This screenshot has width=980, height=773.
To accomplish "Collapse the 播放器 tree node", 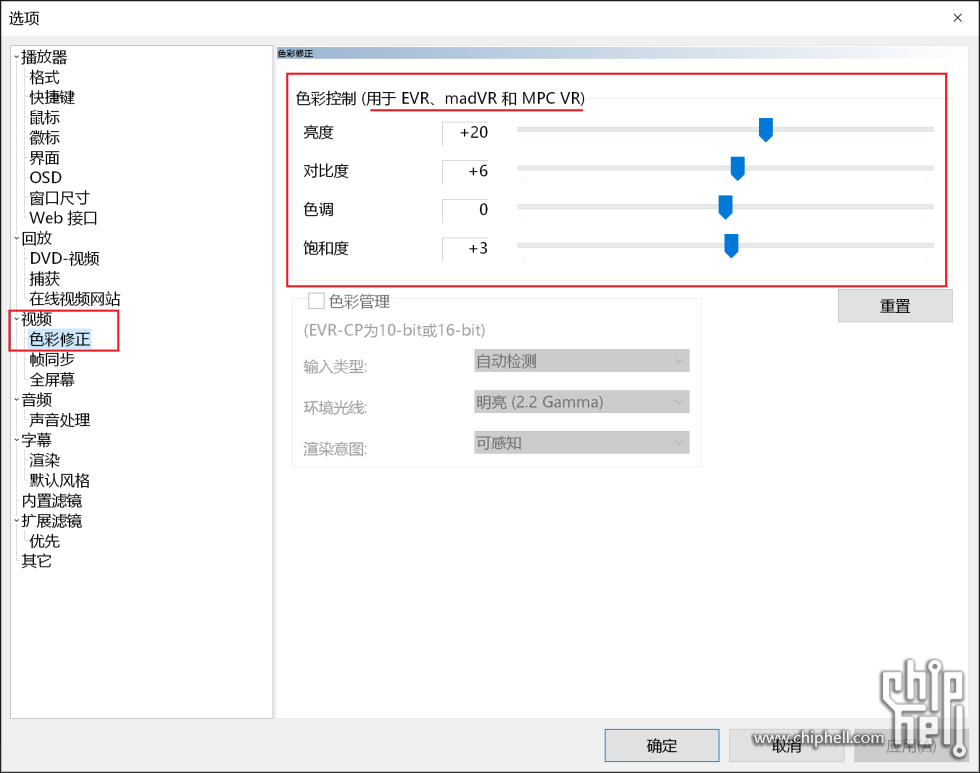I will click(x=17, y=58).
